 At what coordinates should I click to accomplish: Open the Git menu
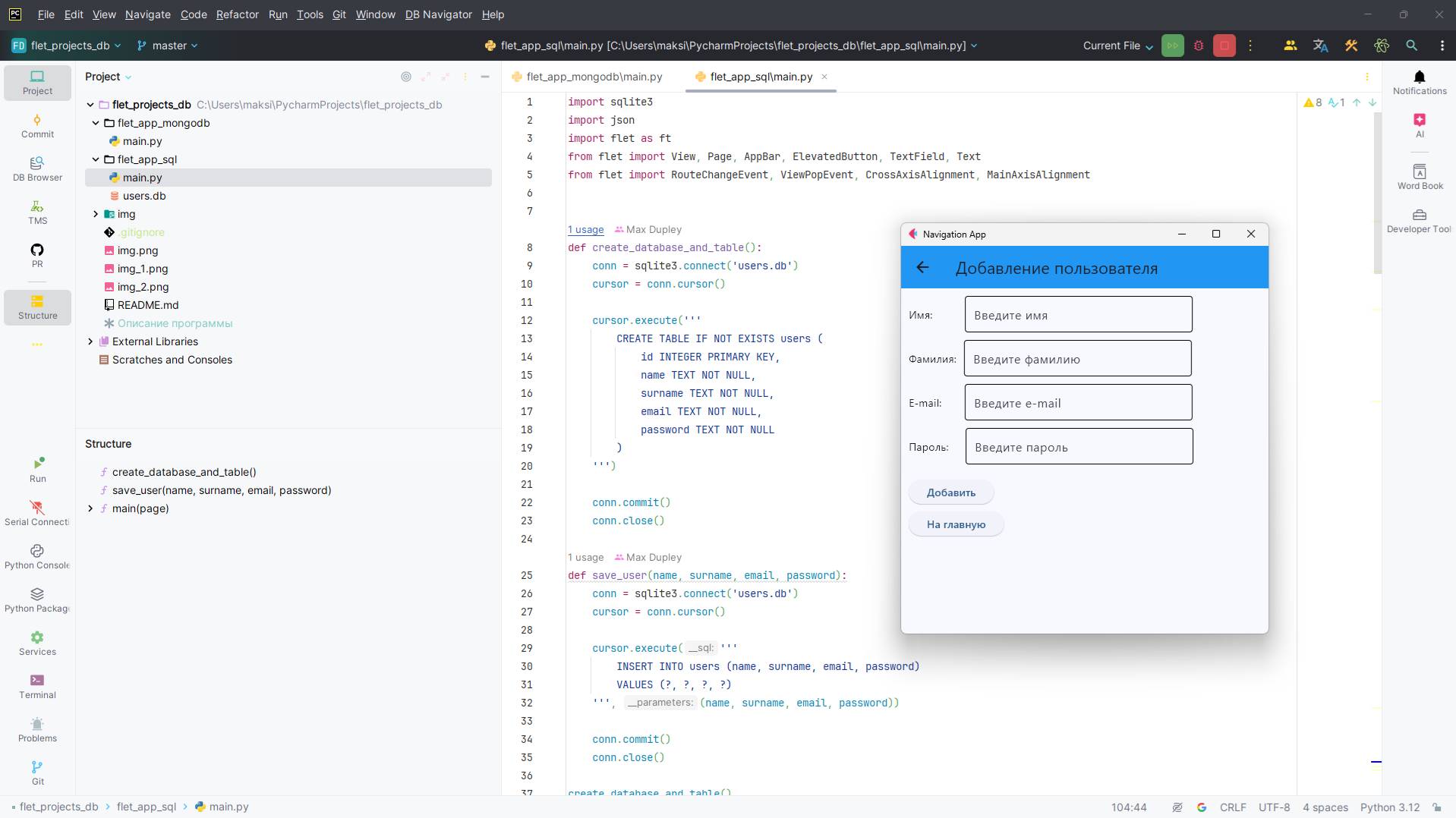pyautogui.click(x=339, y=14)
